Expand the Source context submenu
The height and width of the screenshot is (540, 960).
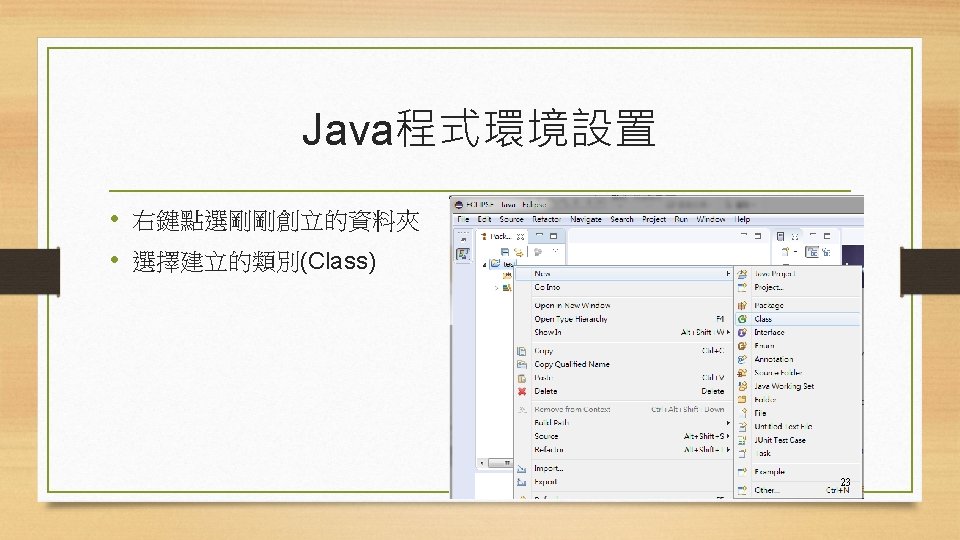(623, 437)
